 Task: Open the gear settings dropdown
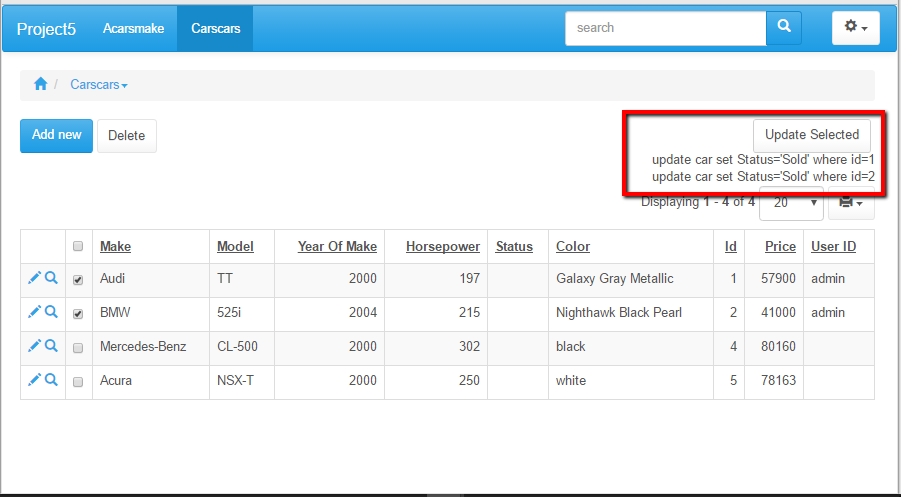click(x=855, y=28)
